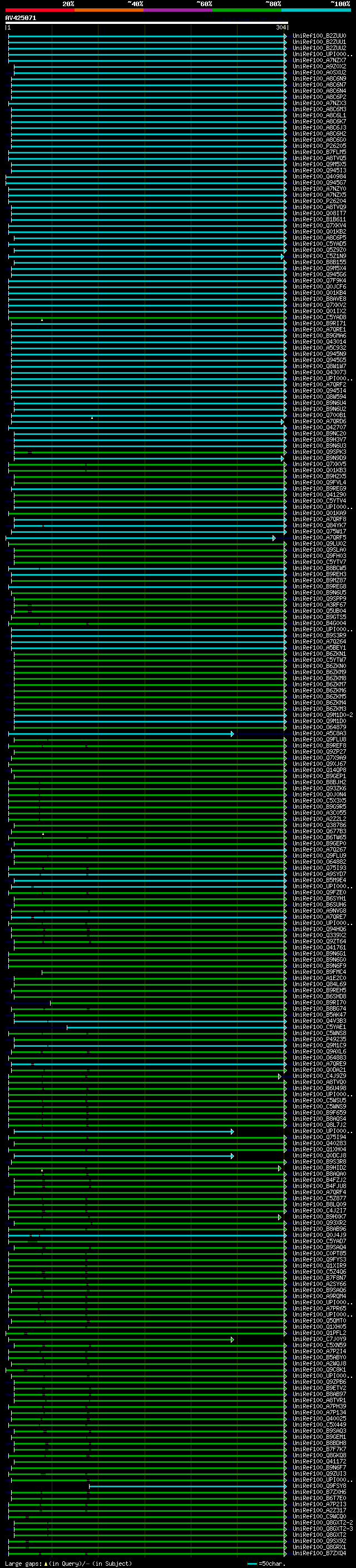This screenshot has height=1568, width=356.
Task: Select hit label UniRef100_Q8GXT2-3
Action: tap(323, 1529)
